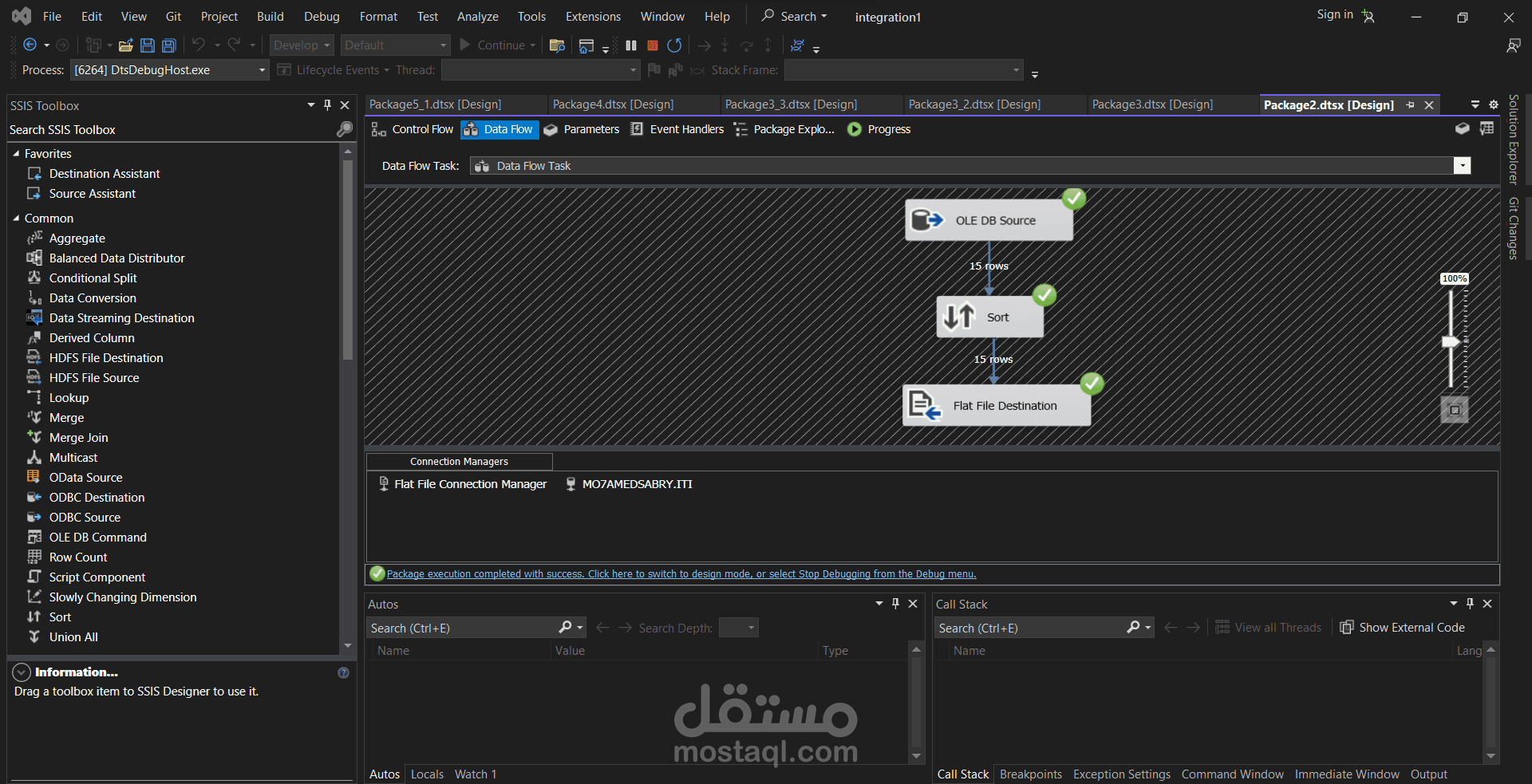This screenshot has height=784, width=1532.
Task: Close the SSIS Toolbox panel
Action: (x=345, y=105)
